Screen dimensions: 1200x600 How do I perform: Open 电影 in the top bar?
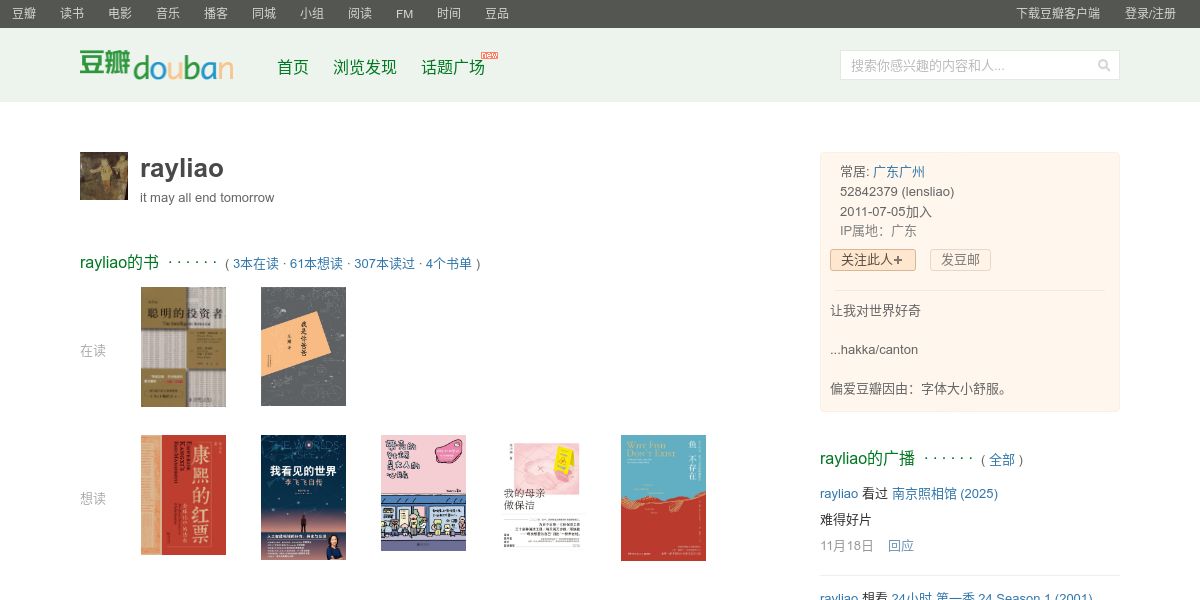coord(120,13)
